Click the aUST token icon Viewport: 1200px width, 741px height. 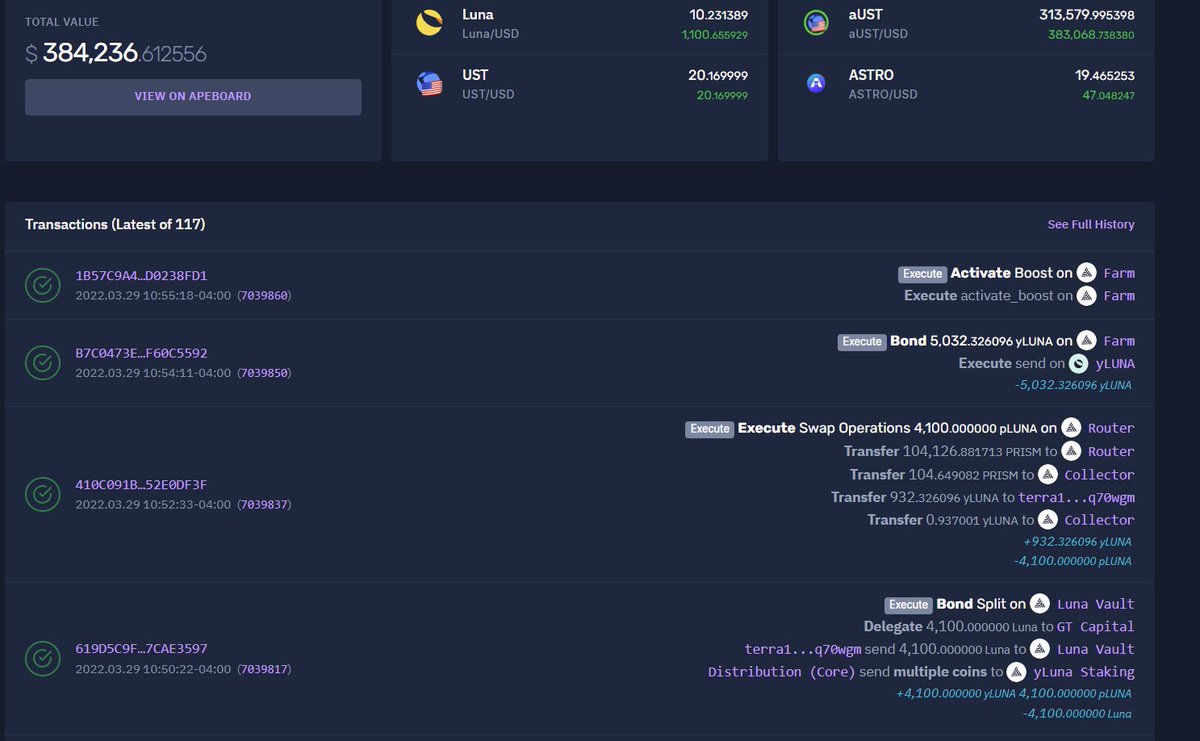pyautogui.click(x=816, y=24)
